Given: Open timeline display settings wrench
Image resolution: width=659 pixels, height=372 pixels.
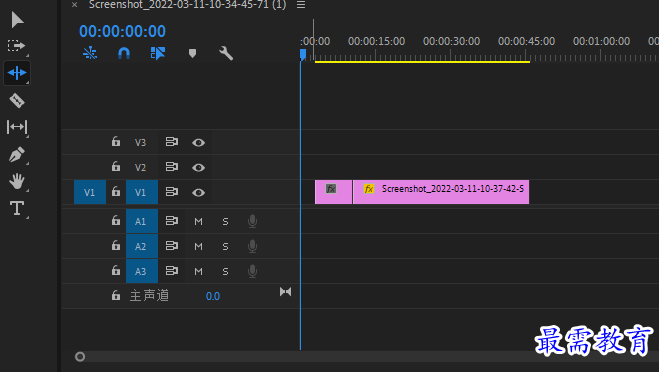Looking at the screenshot, I should pyautogui.click(x=226, y=53).
